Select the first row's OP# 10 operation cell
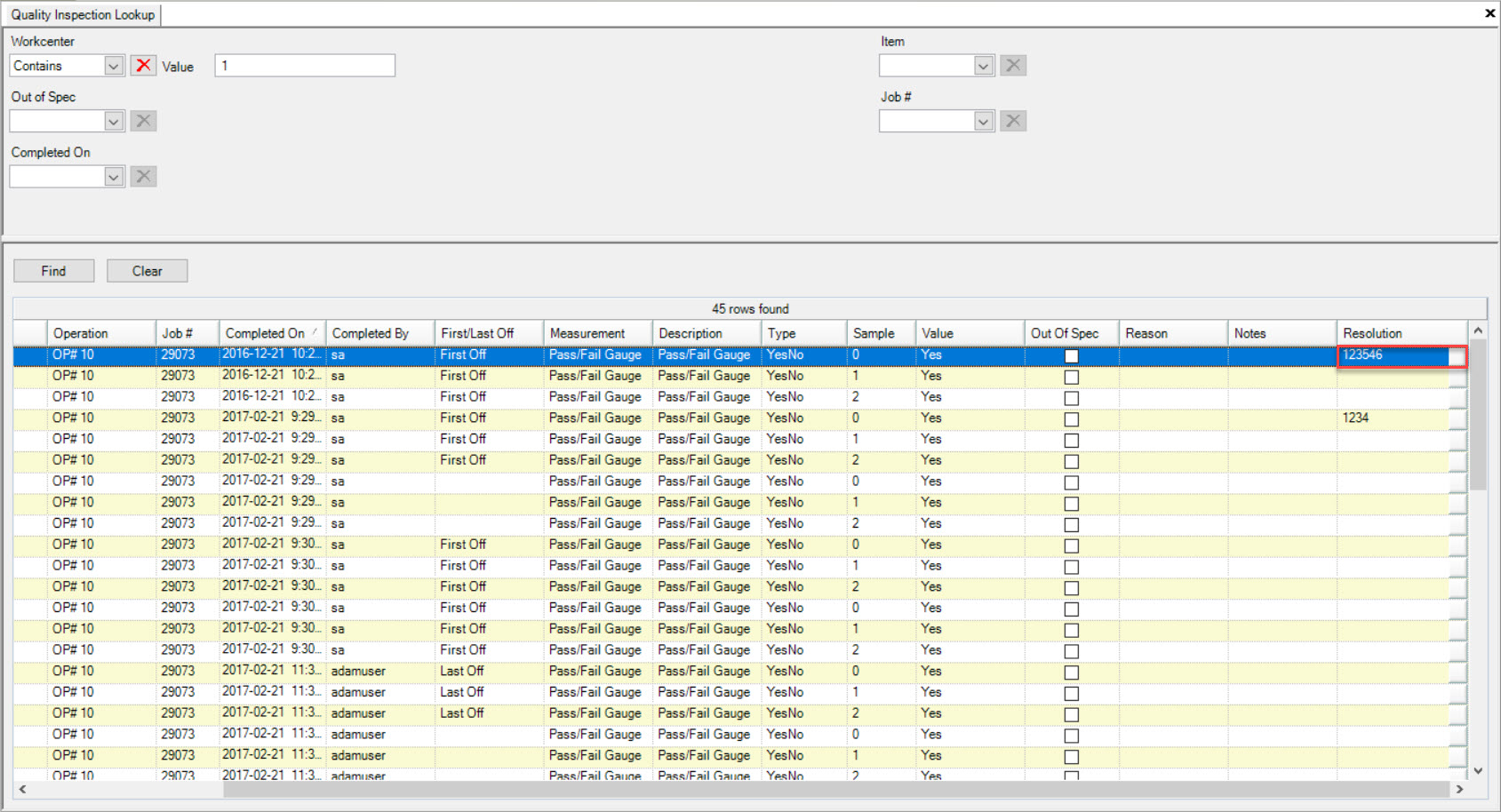 click(101, 354)
